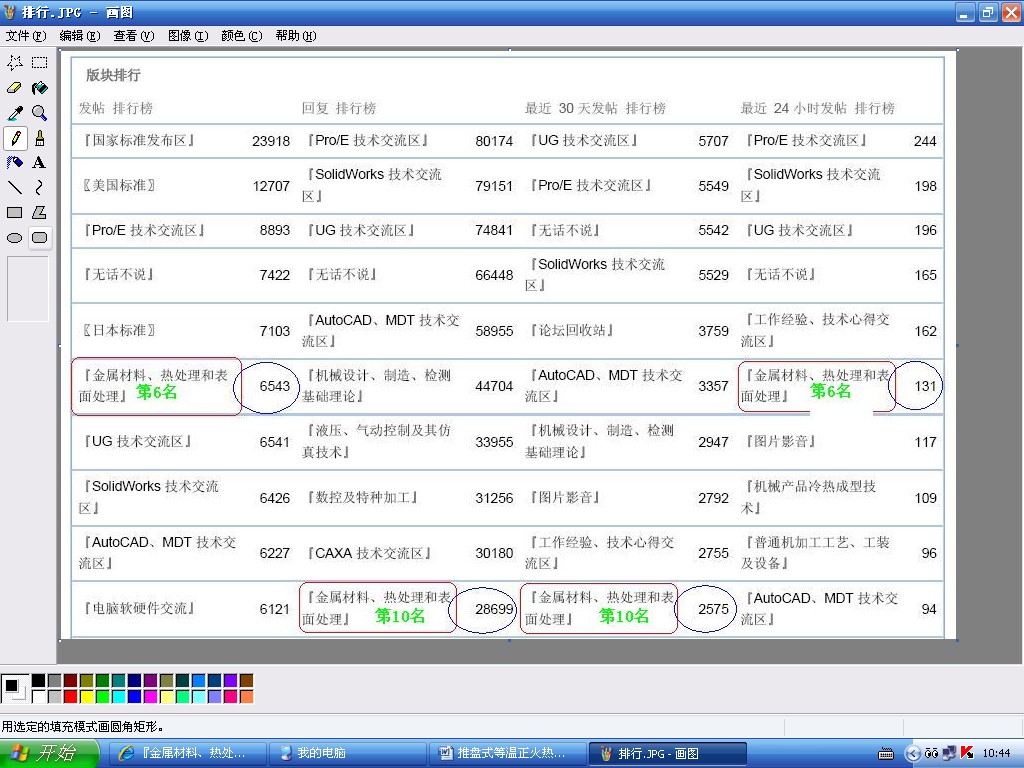Pick the white color swatch
The height and width of the screenshot is (768, 1024).
pos(39,697)
